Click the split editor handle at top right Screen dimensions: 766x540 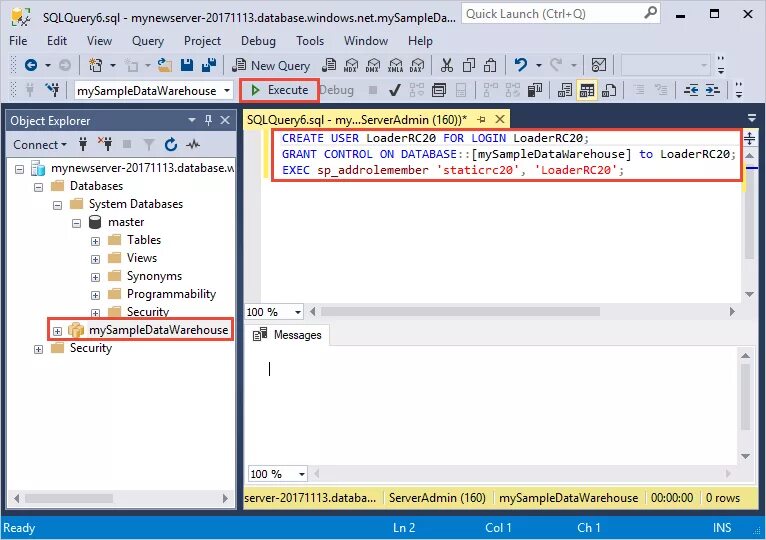click(749, 138)
